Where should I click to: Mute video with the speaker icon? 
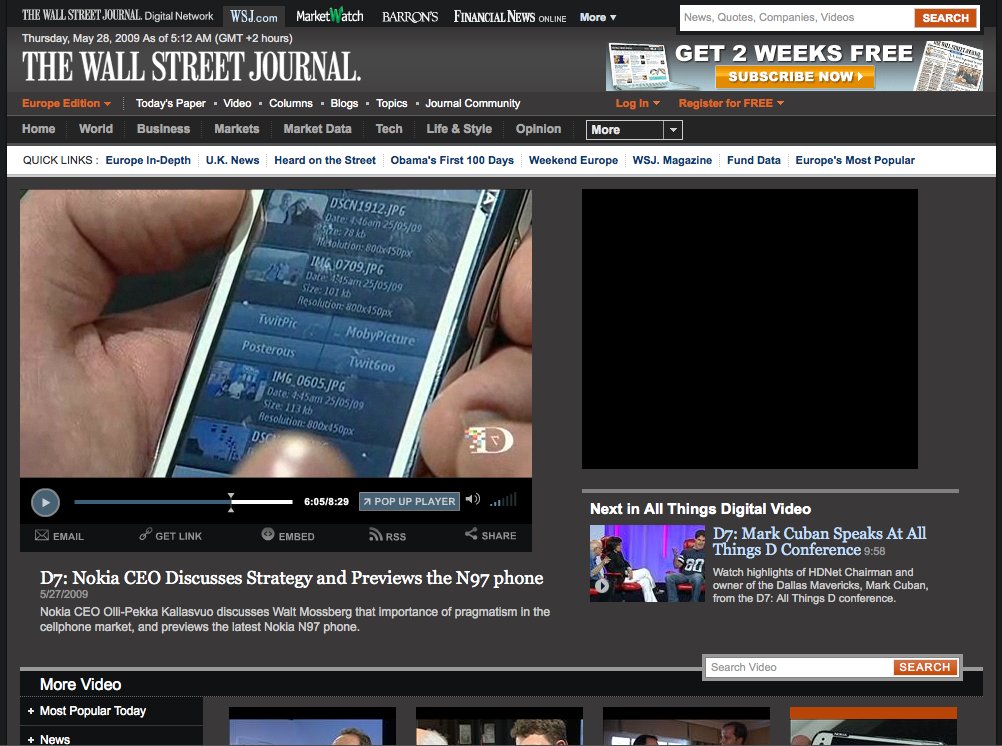coord(473,500)
